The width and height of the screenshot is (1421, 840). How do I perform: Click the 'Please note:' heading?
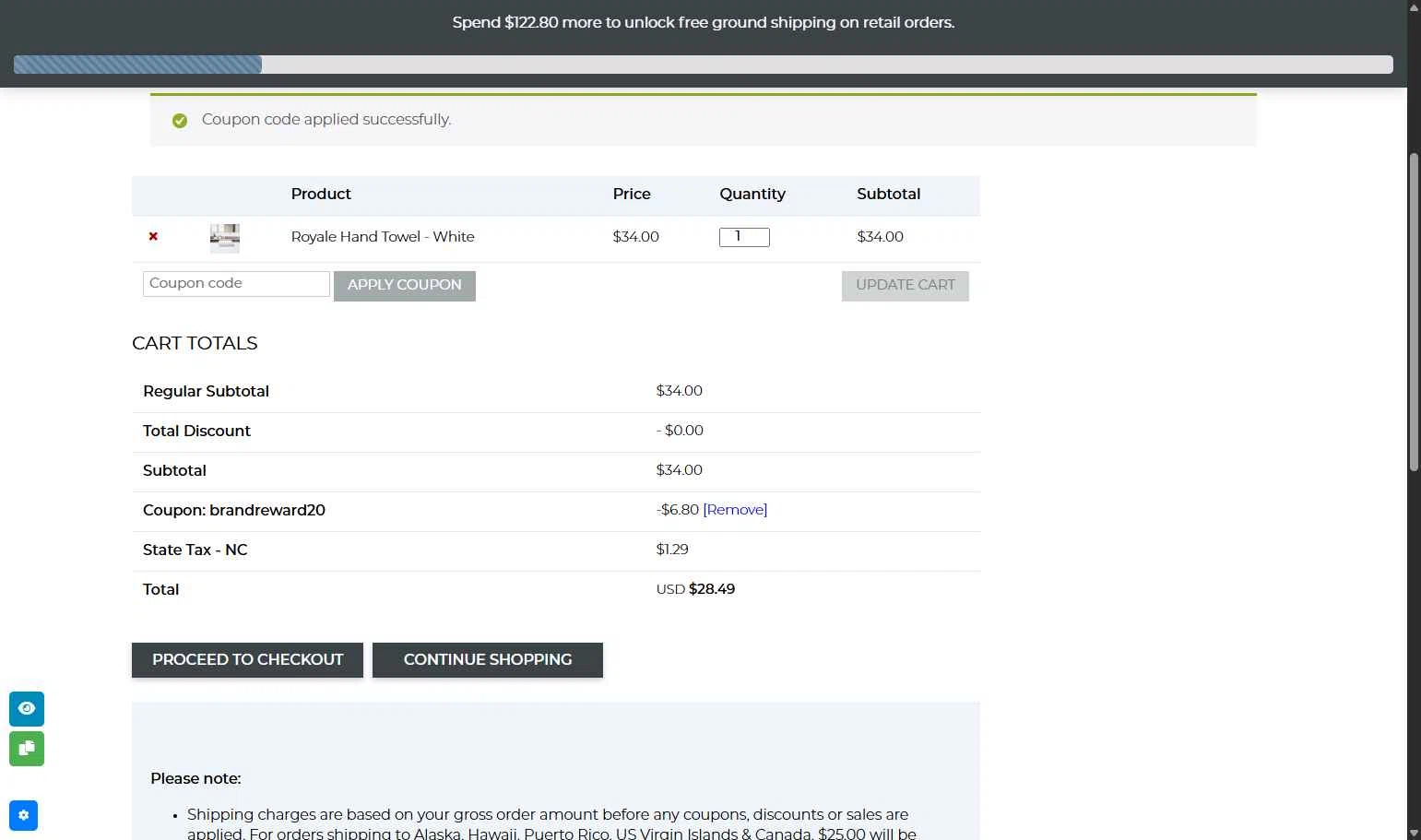point(195,778)
